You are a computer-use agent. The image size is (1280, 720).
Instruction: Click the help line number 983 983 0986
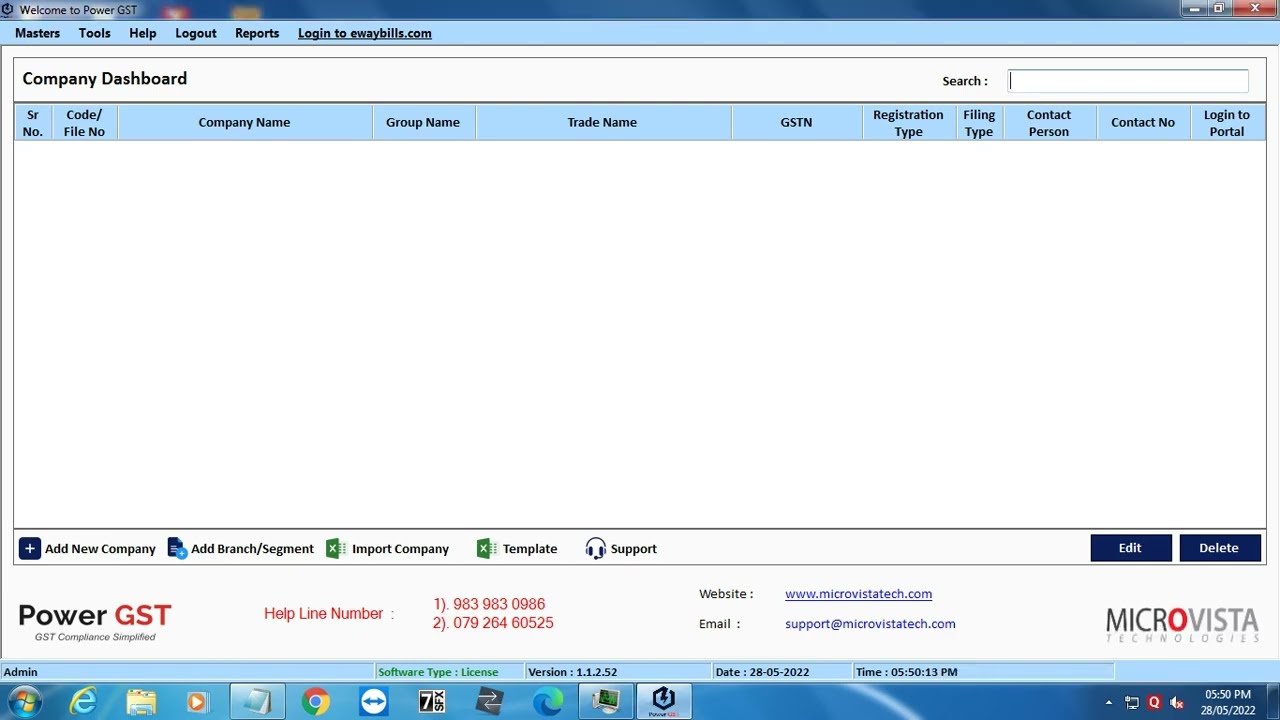(499, 604)
